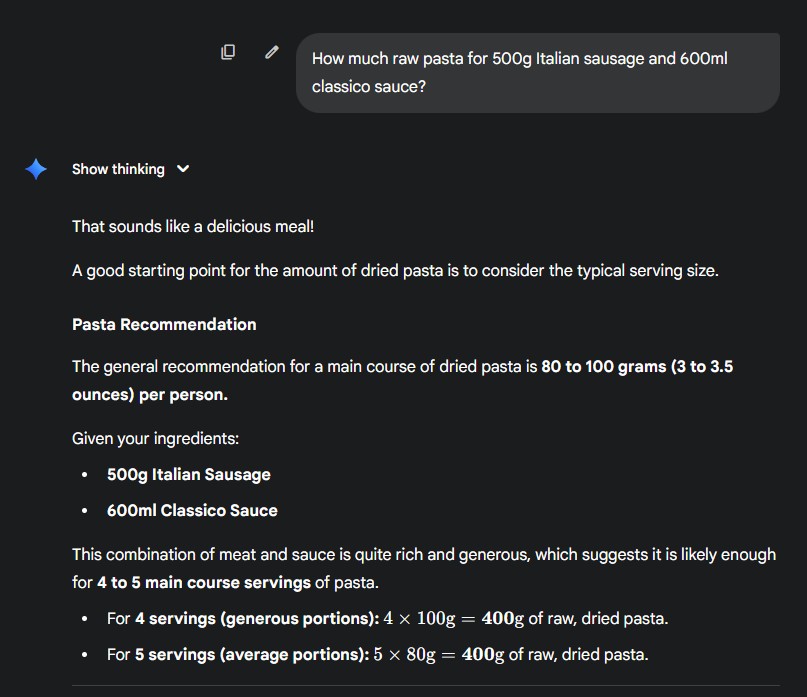Viewport: 807px width, 697px height.
Task: Select the 600ml Classico Sauce bullet
Action: [x=192, y=510]
